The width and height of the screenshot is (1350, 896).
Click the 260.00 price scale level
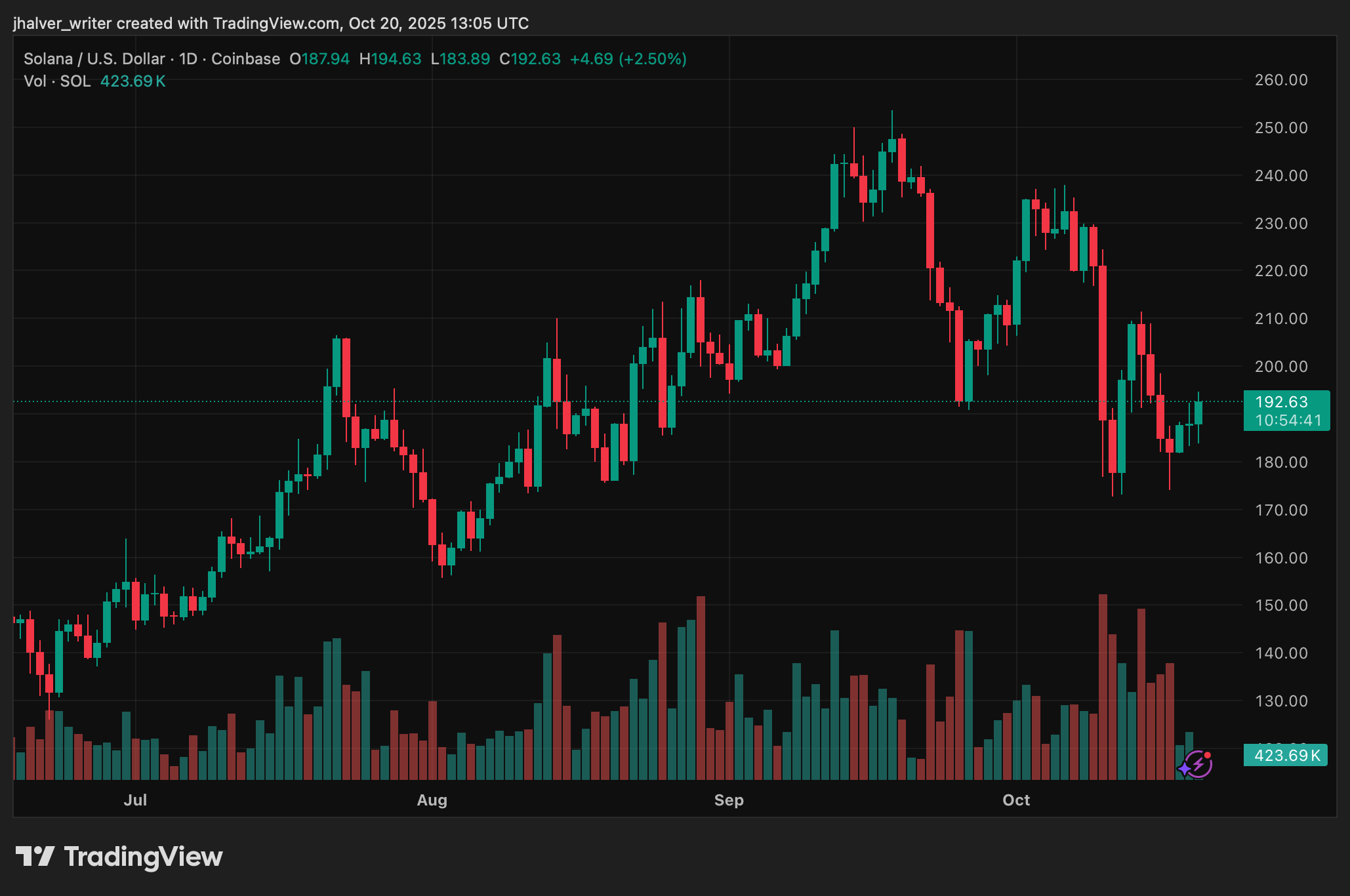(x=1280, y=80)
